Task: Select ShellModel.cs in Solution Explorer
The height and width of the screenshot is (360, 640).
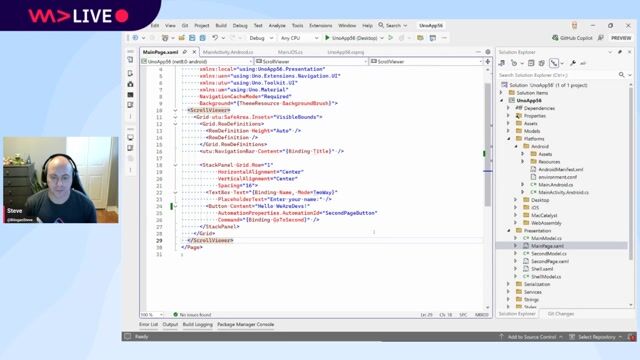Action: click(x=546, y=277)
